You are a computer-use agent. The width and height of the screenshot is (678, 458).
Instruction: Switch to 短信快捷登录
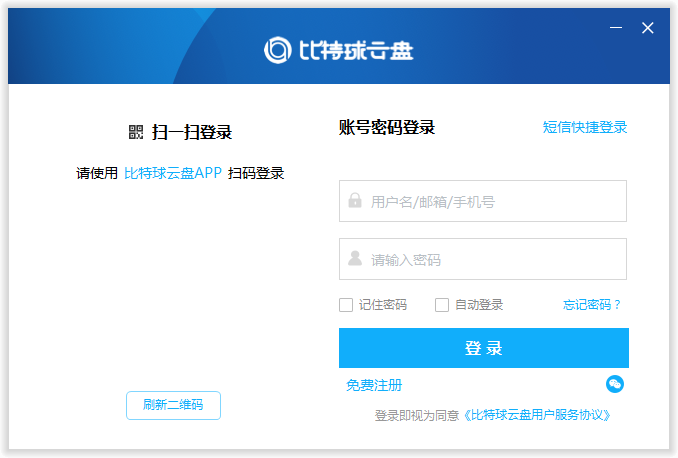pyautogui.click(x=585, y=127)
